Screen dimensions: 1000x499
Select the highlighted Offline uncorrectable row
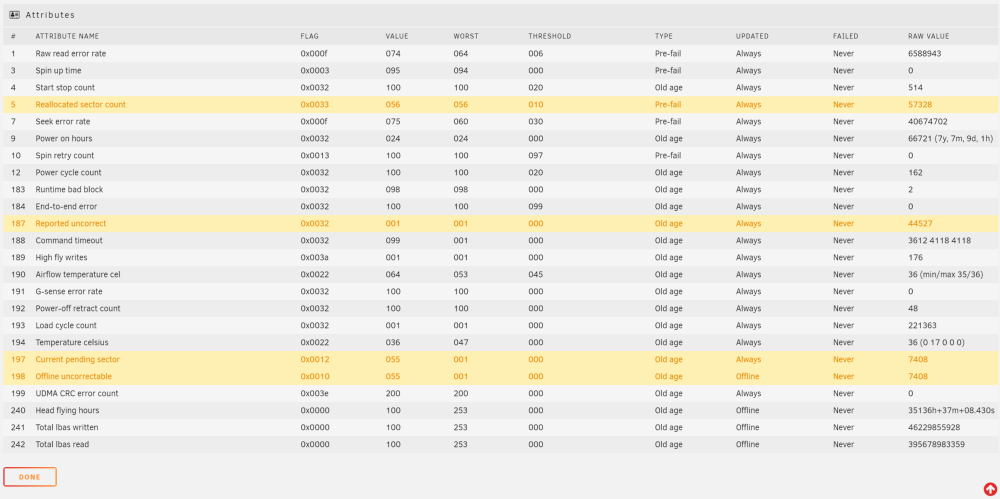pos(500,376)
